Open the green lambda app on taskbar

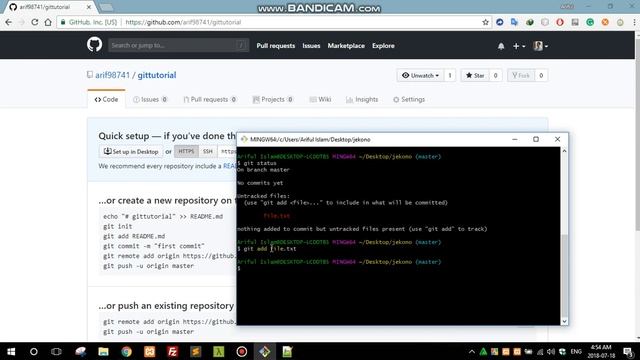click(219, 351)
